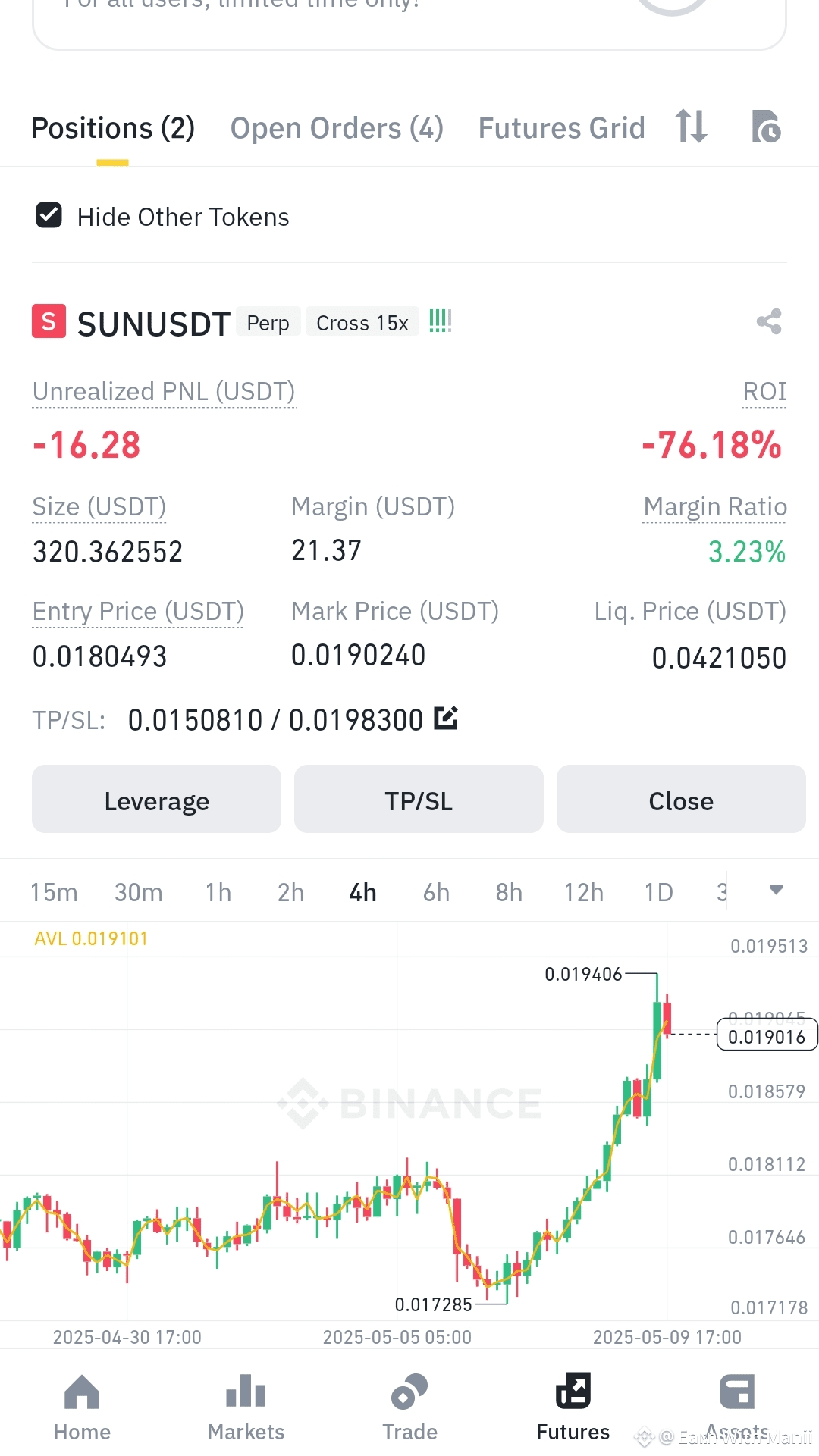
Task: Select the Futures navigation icon
Action: click(573, 1391)
